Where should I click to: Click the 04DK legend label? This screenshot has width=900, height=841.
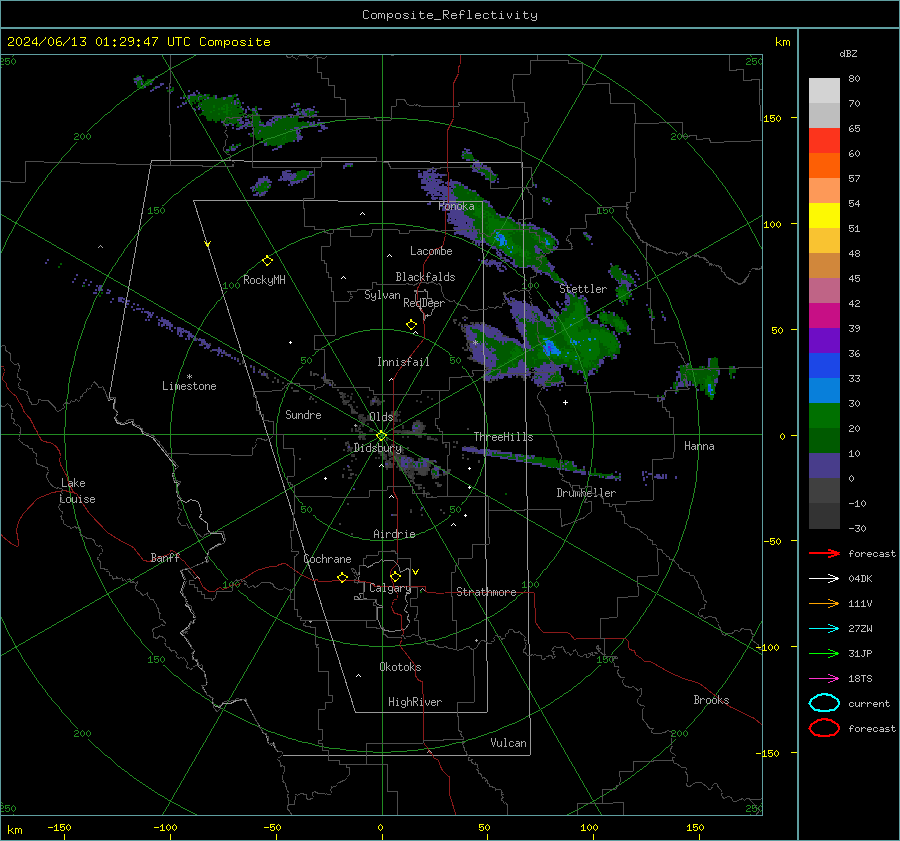tap(860, 579)
